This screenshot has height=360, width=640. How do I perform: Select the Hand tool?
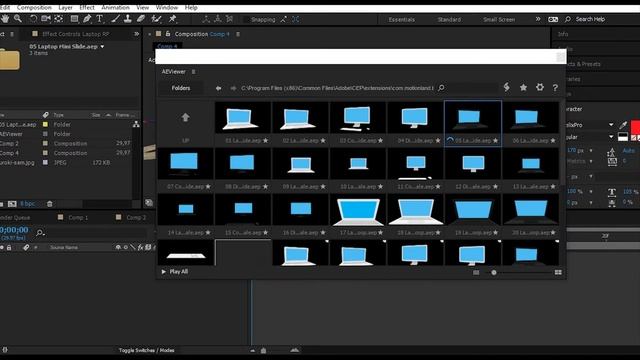5,19
